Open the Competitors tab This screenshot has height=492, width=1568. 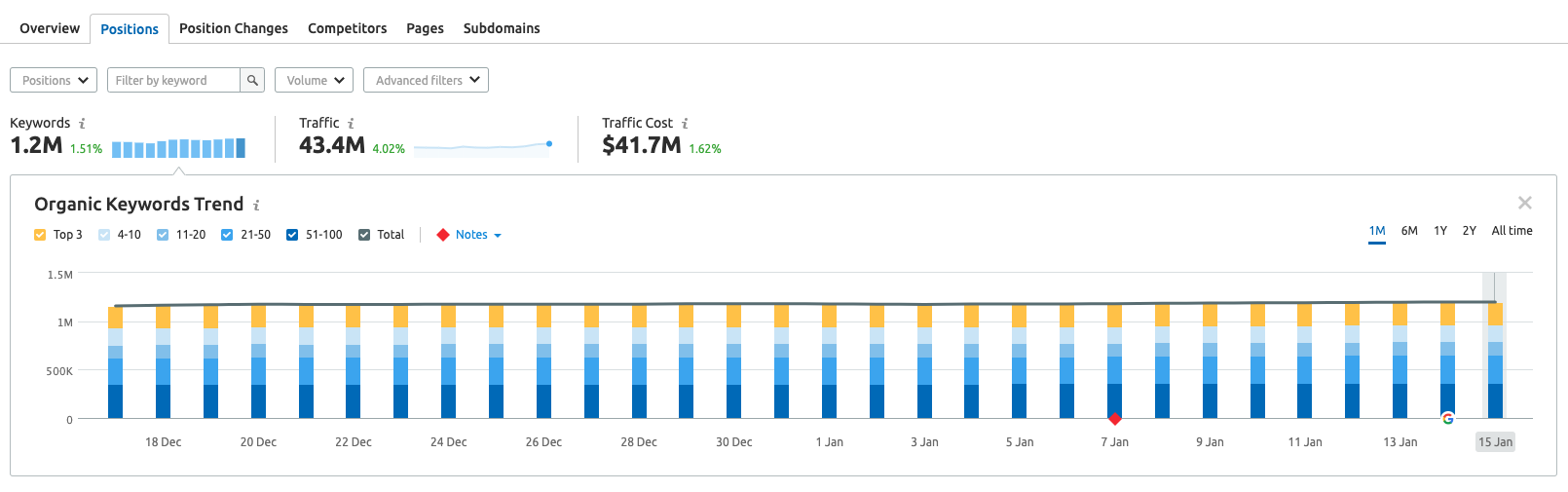348,28
